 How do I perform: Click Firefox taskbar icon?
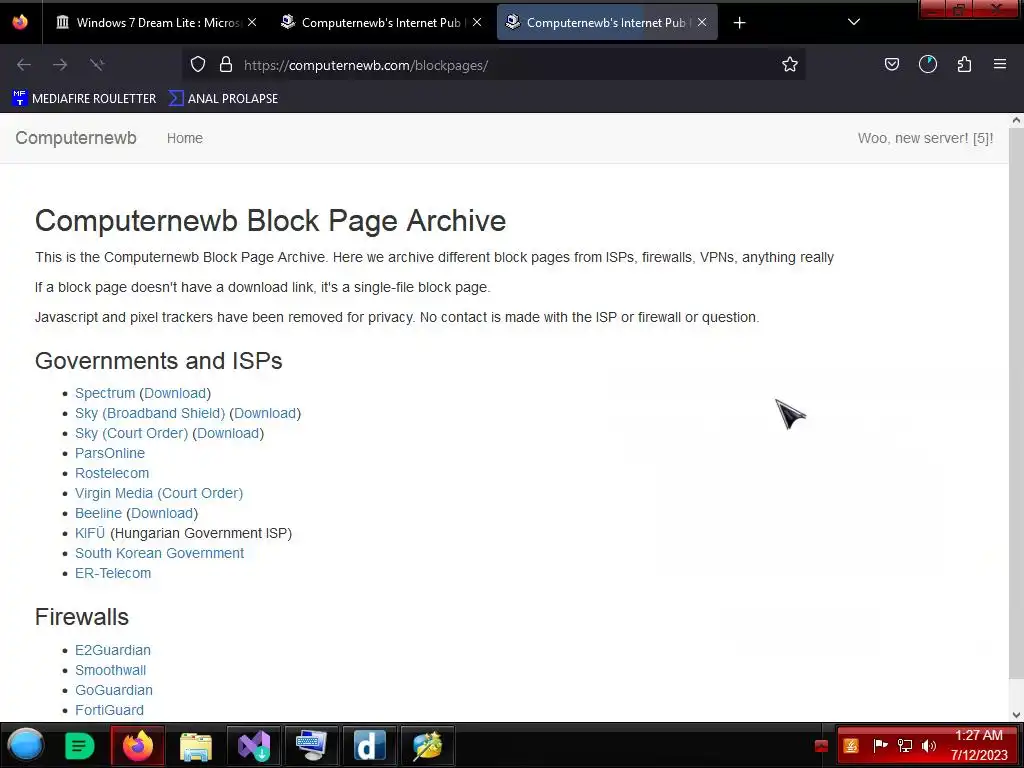(x=138, y=746)
